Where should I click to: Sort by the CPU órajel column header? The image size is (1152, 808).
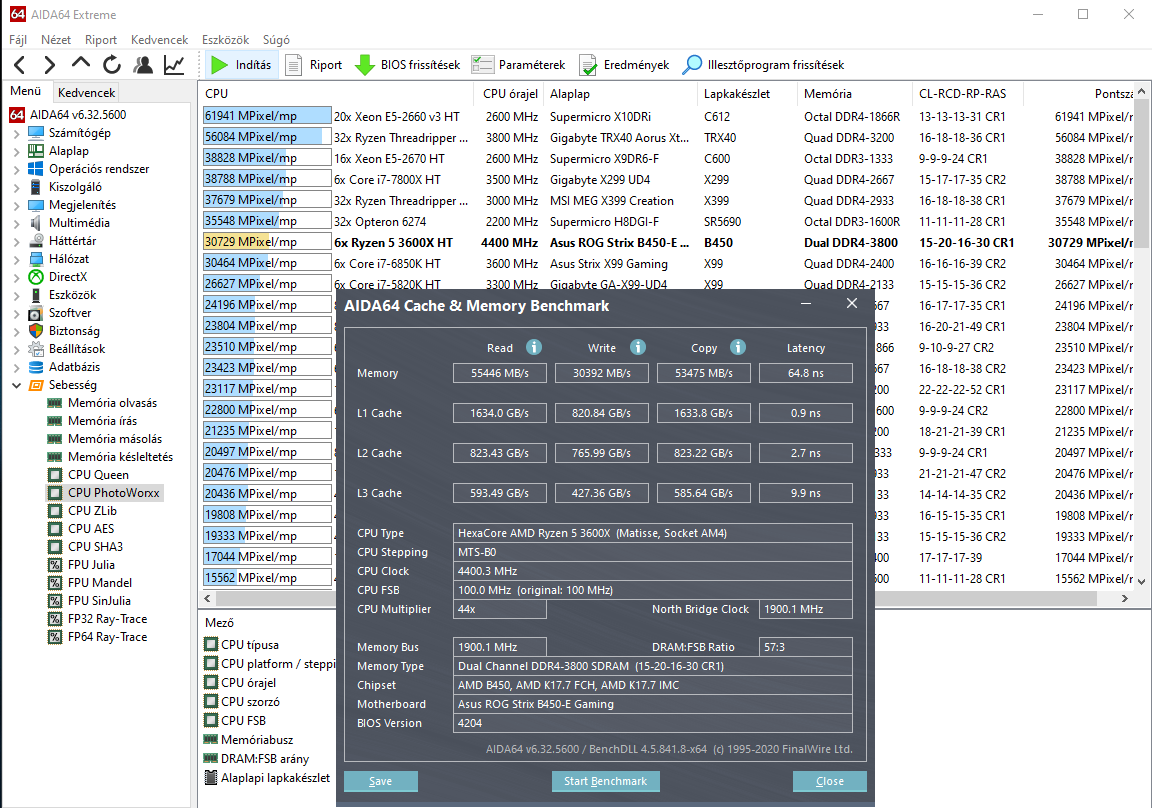pyautogui.click(x=510, y=94)
